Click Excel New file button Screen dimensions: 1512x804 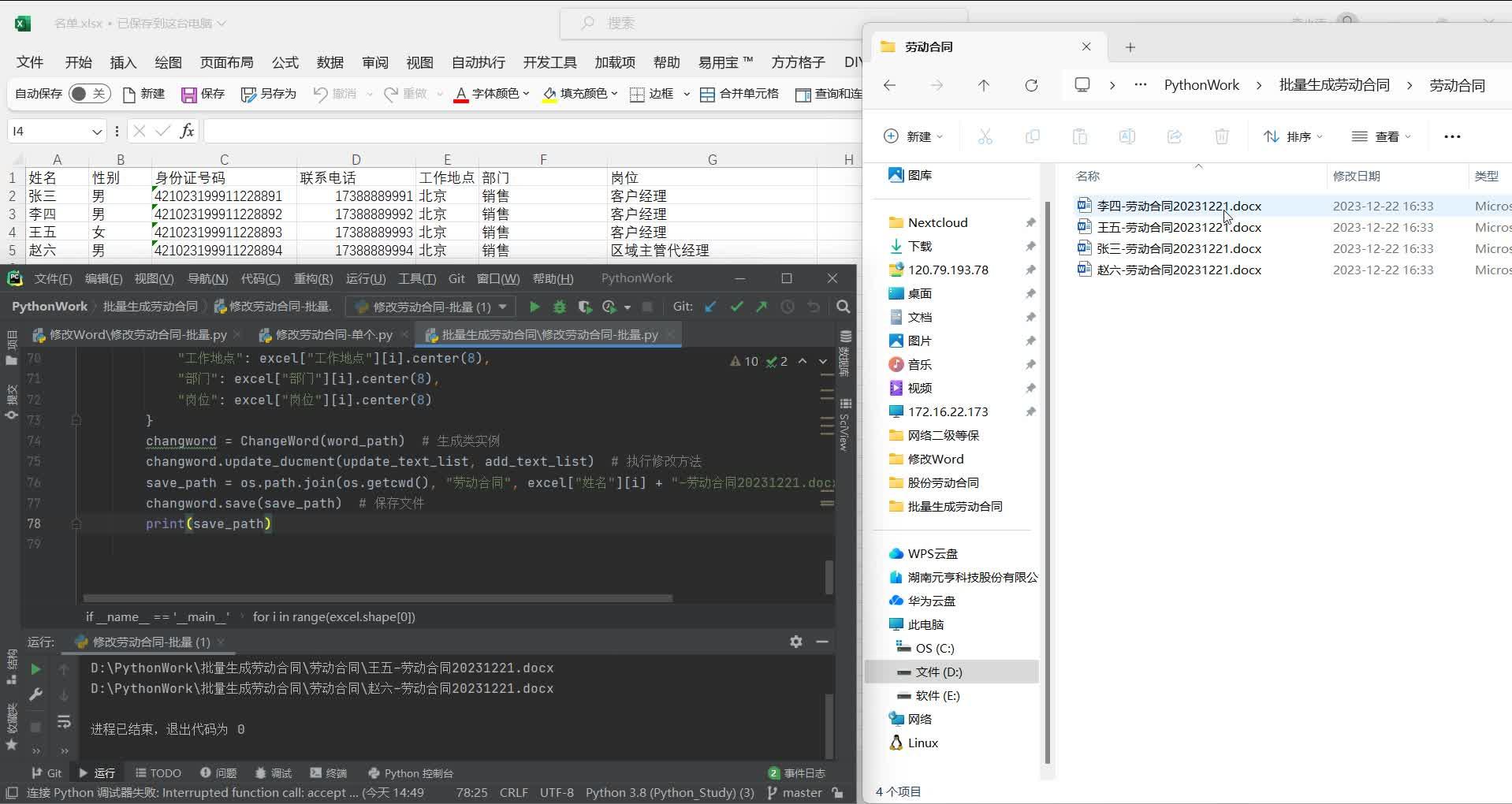(x=143, y=94)
